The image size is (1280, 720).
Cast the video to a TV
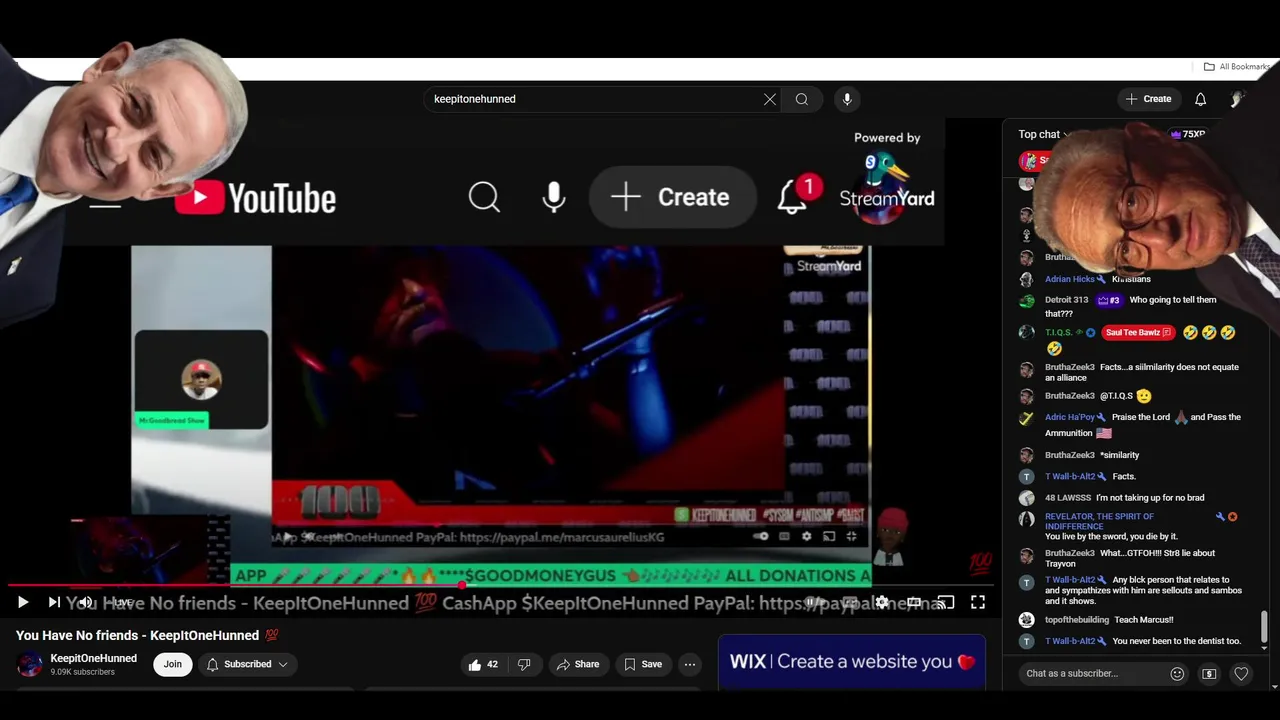tap(946, 602)
